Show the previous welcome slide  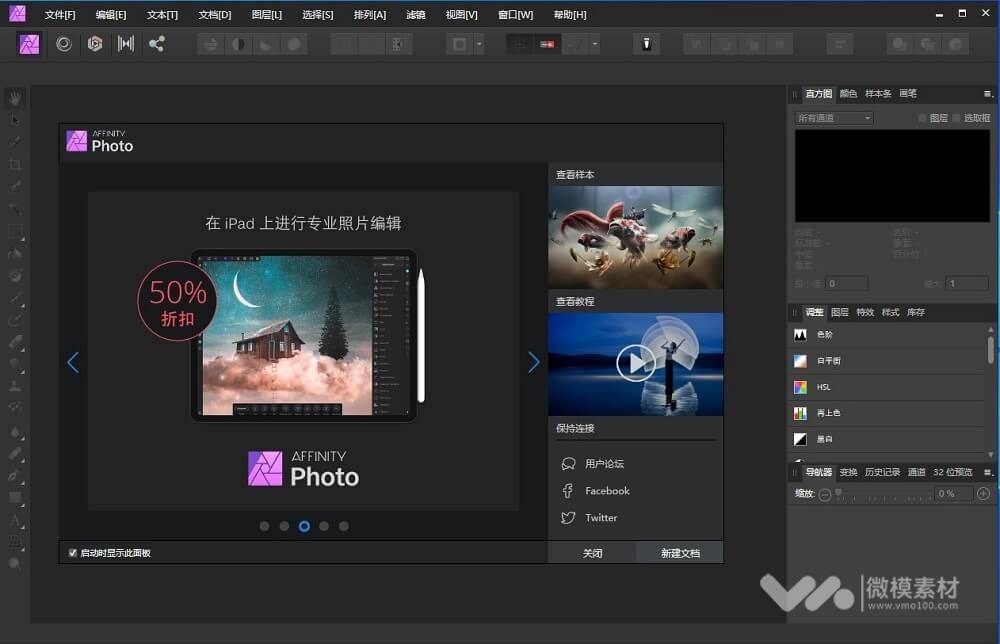pos(73,363)
